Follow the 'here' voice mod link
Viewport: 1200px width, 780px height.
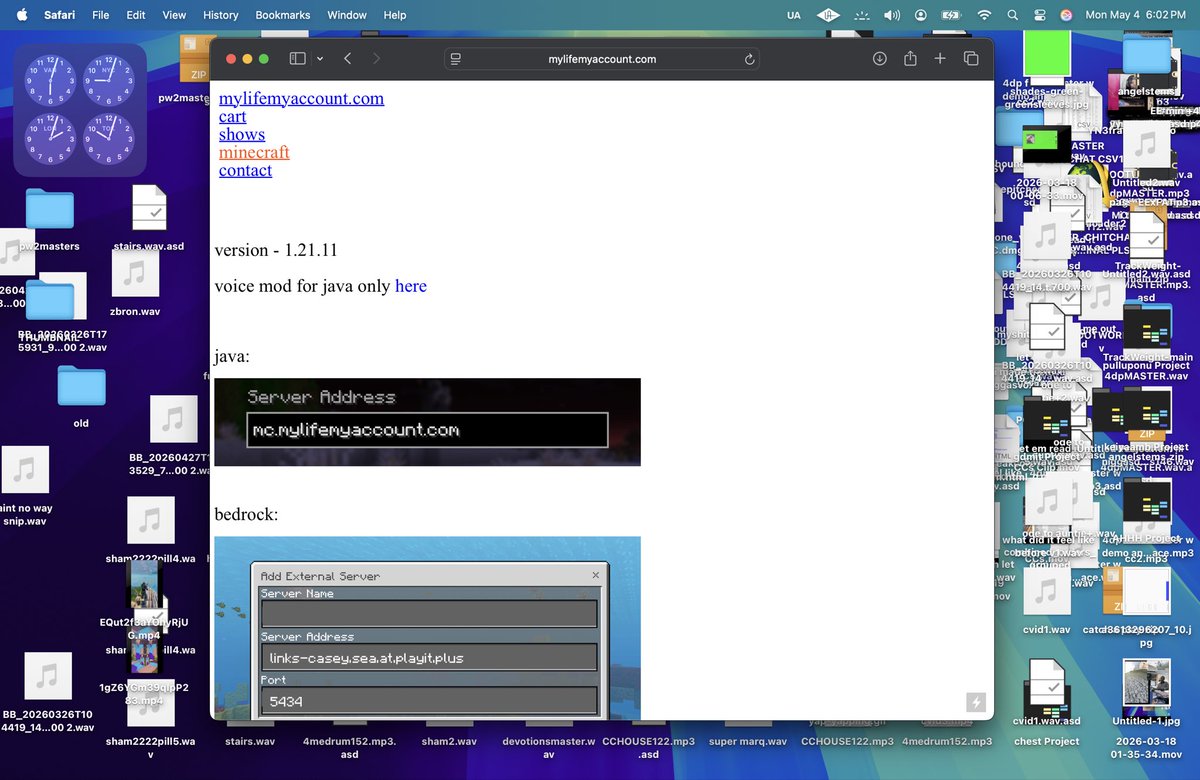411,286
